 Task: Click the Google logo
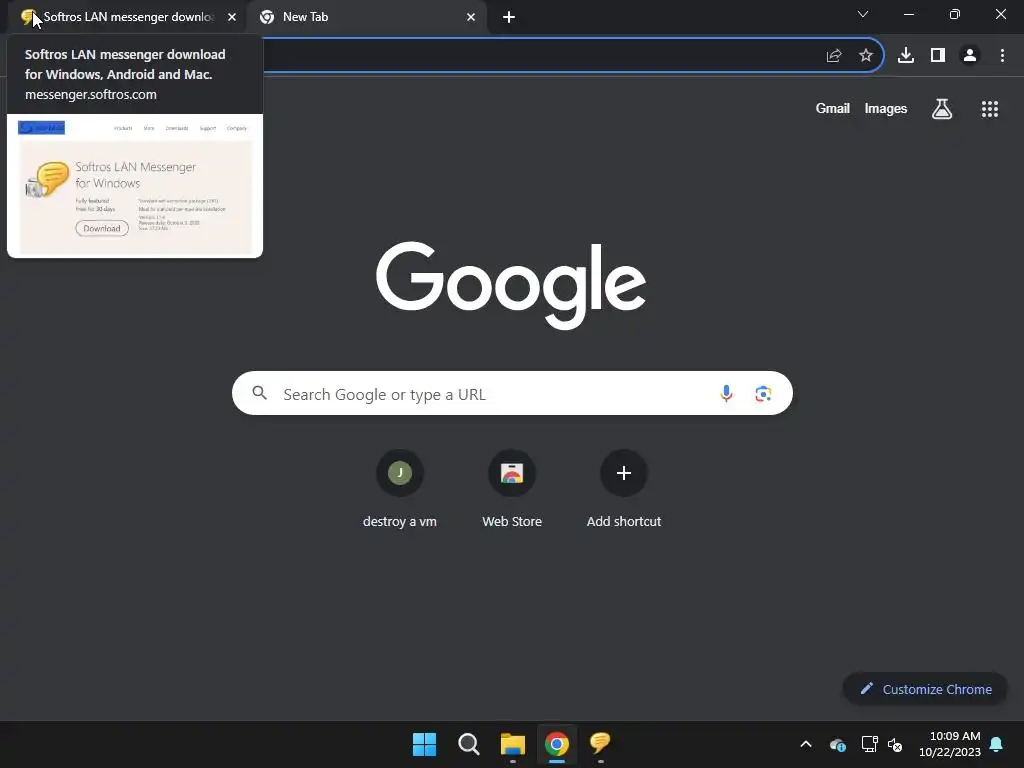tap(511, 285)
